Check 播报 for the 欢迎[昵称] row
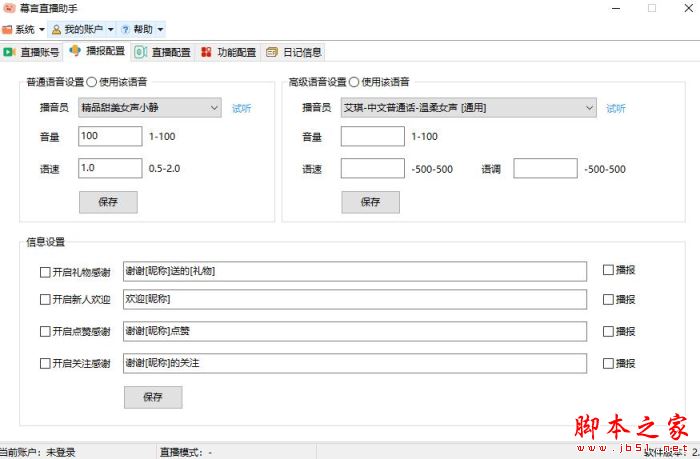Viewport: 700px width, 459px height. click(608, 300)
